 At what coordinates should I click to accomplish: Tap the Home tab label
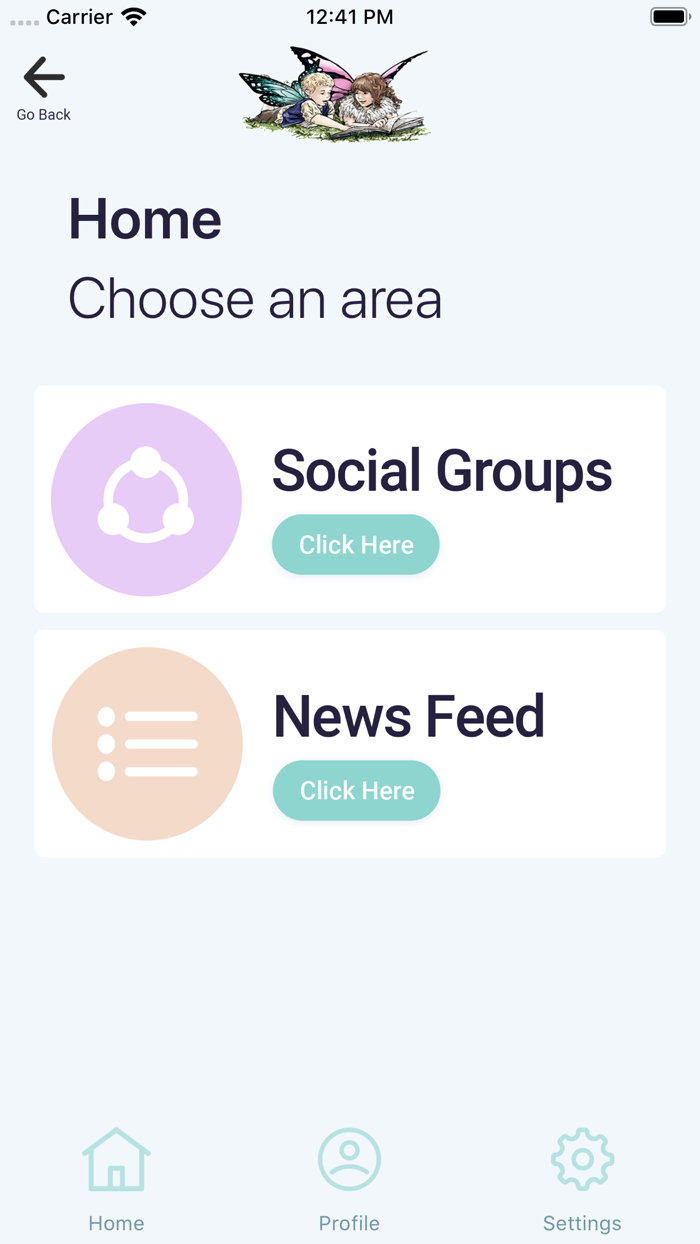tap(116, 1223)
